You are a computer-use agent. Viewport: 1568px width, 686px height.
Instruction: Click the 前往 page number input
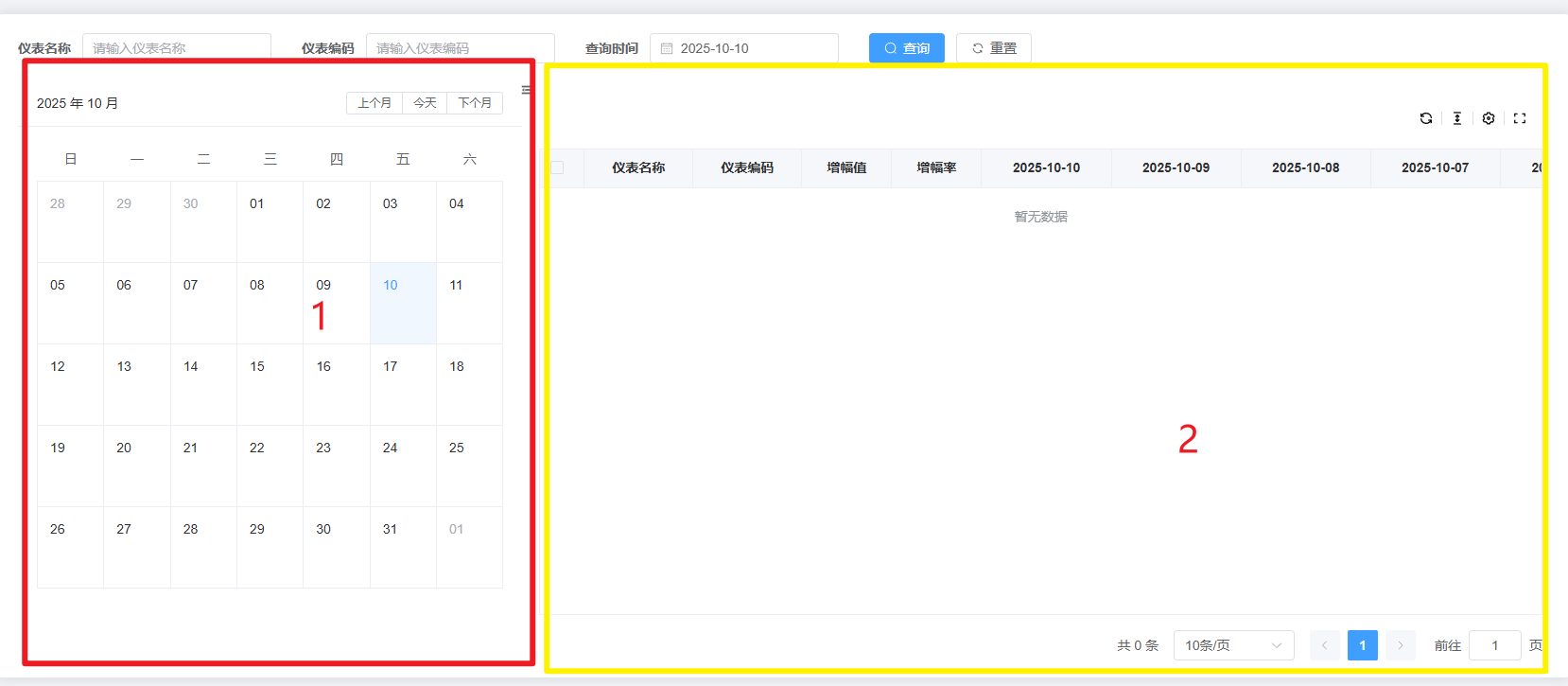1494,645
